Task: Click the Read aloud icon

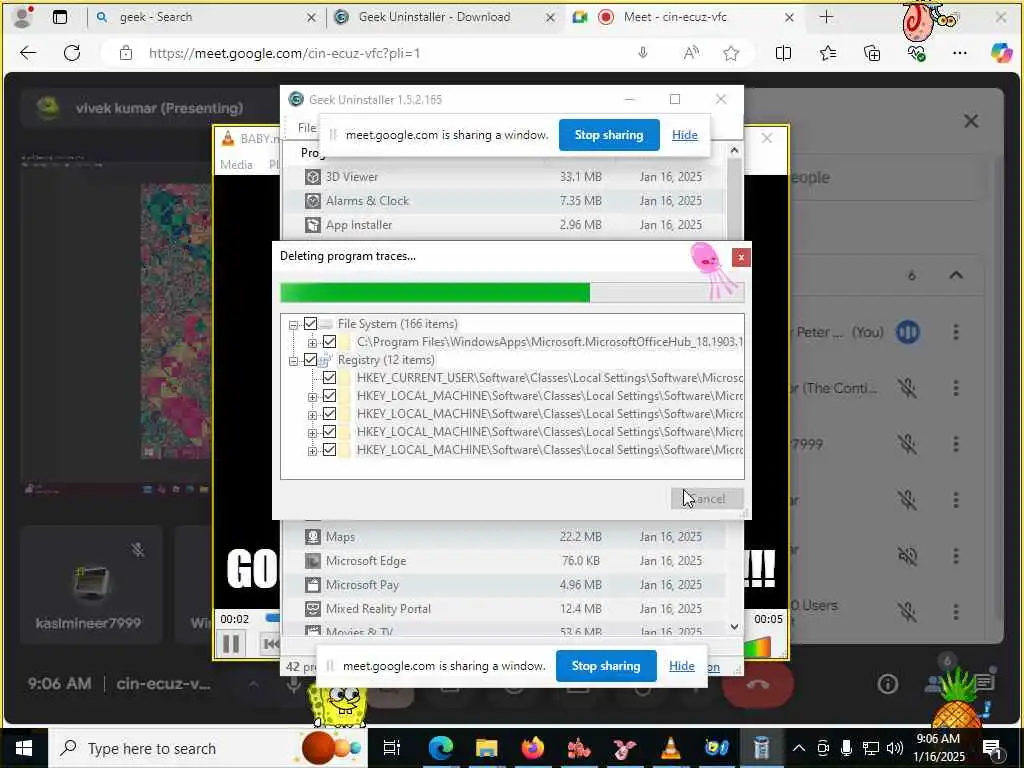Action: pos(690,54)
